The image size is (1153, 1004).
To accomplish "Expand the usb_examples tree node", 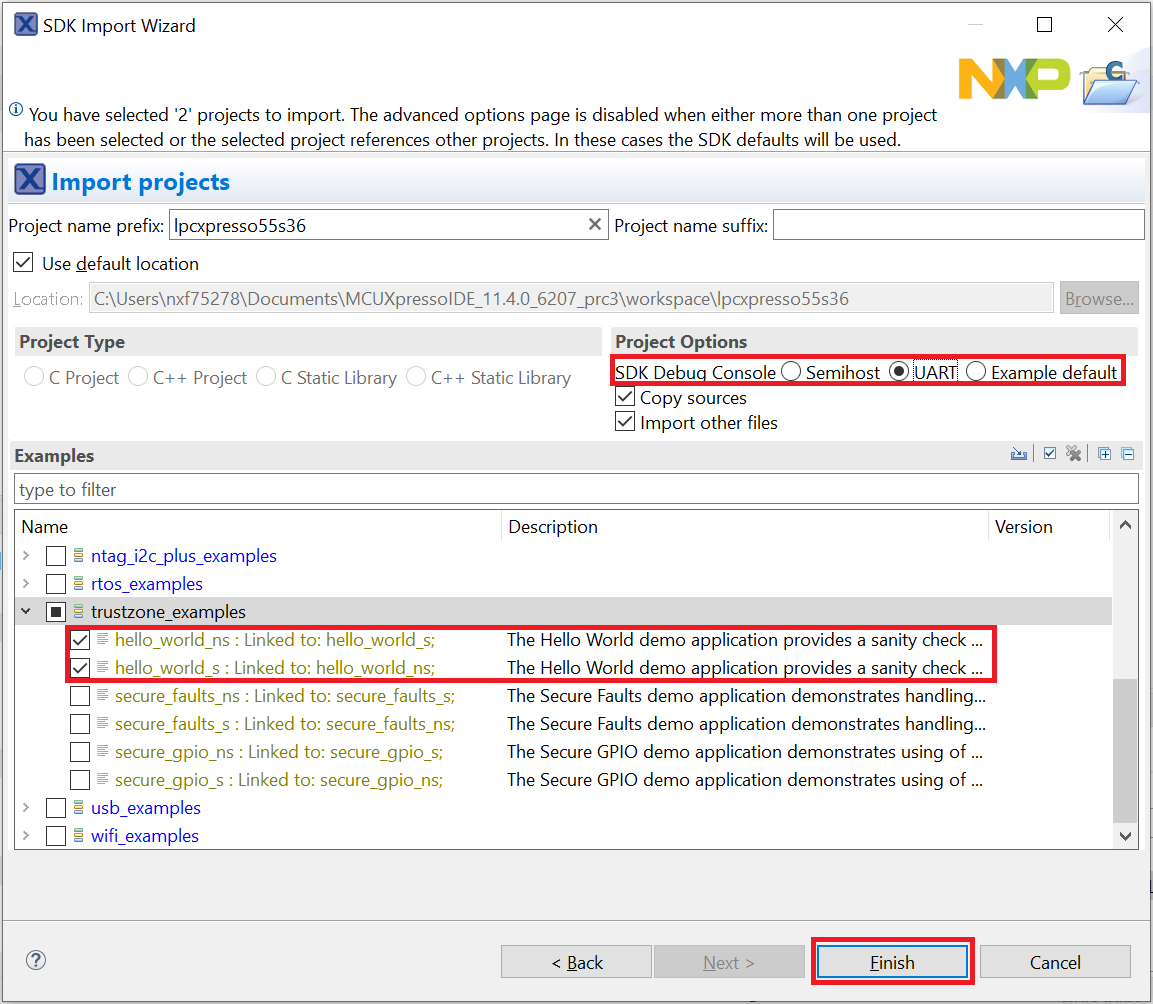I will point(27,808).
